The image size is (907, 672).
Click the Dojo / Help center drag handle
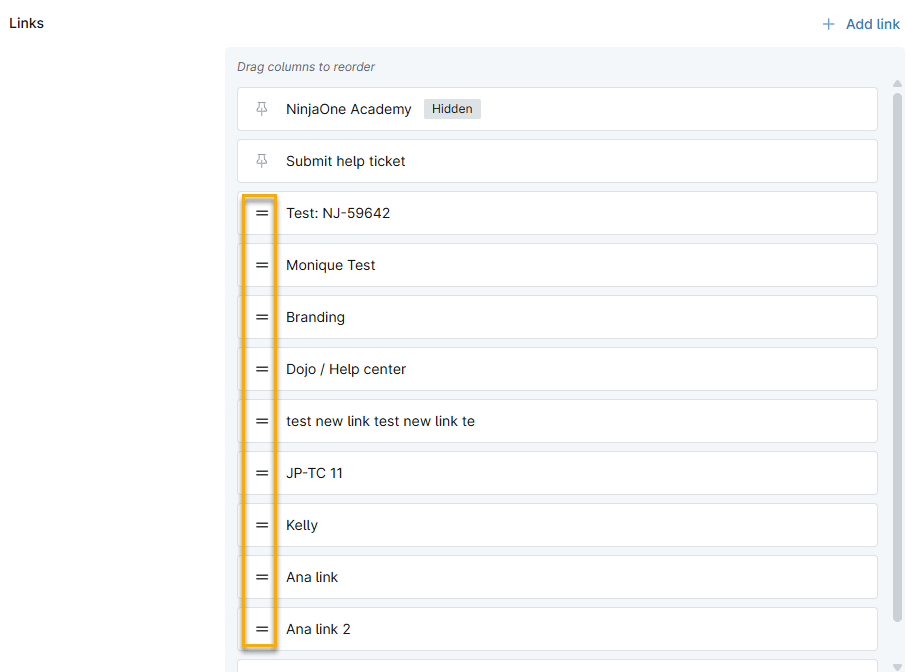262,369
